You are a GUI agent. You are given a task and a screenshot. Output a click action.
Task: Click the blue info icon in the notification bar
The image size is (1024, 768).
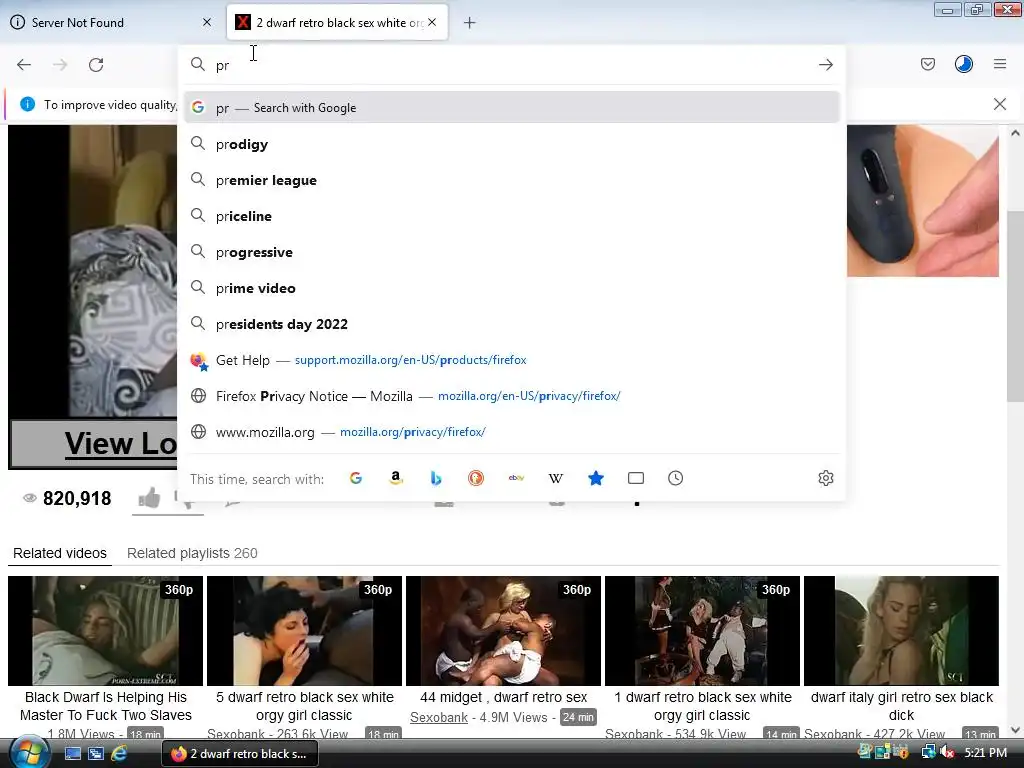click(27, 104)
